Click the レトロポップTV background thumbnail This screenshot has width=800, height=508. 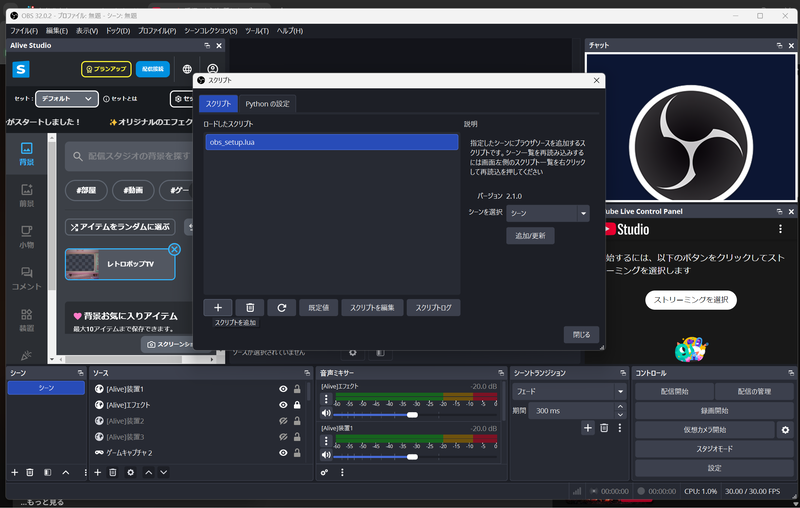(x=82, y=264)
